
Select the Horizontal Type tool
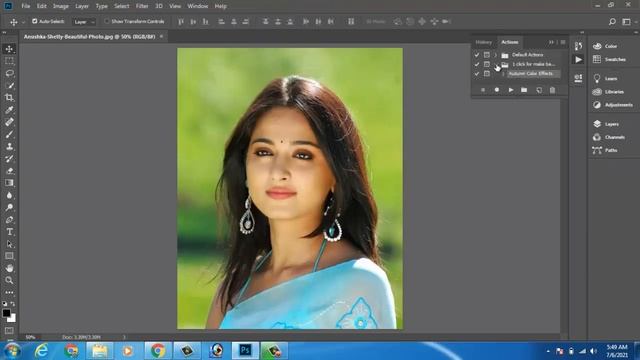(9, 232)
